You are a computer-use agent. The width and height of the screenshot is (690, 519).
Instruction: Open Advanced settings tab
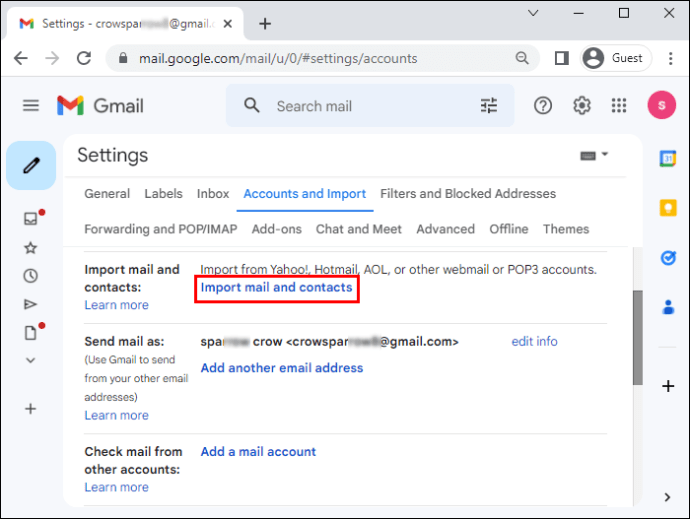[445, 229]
